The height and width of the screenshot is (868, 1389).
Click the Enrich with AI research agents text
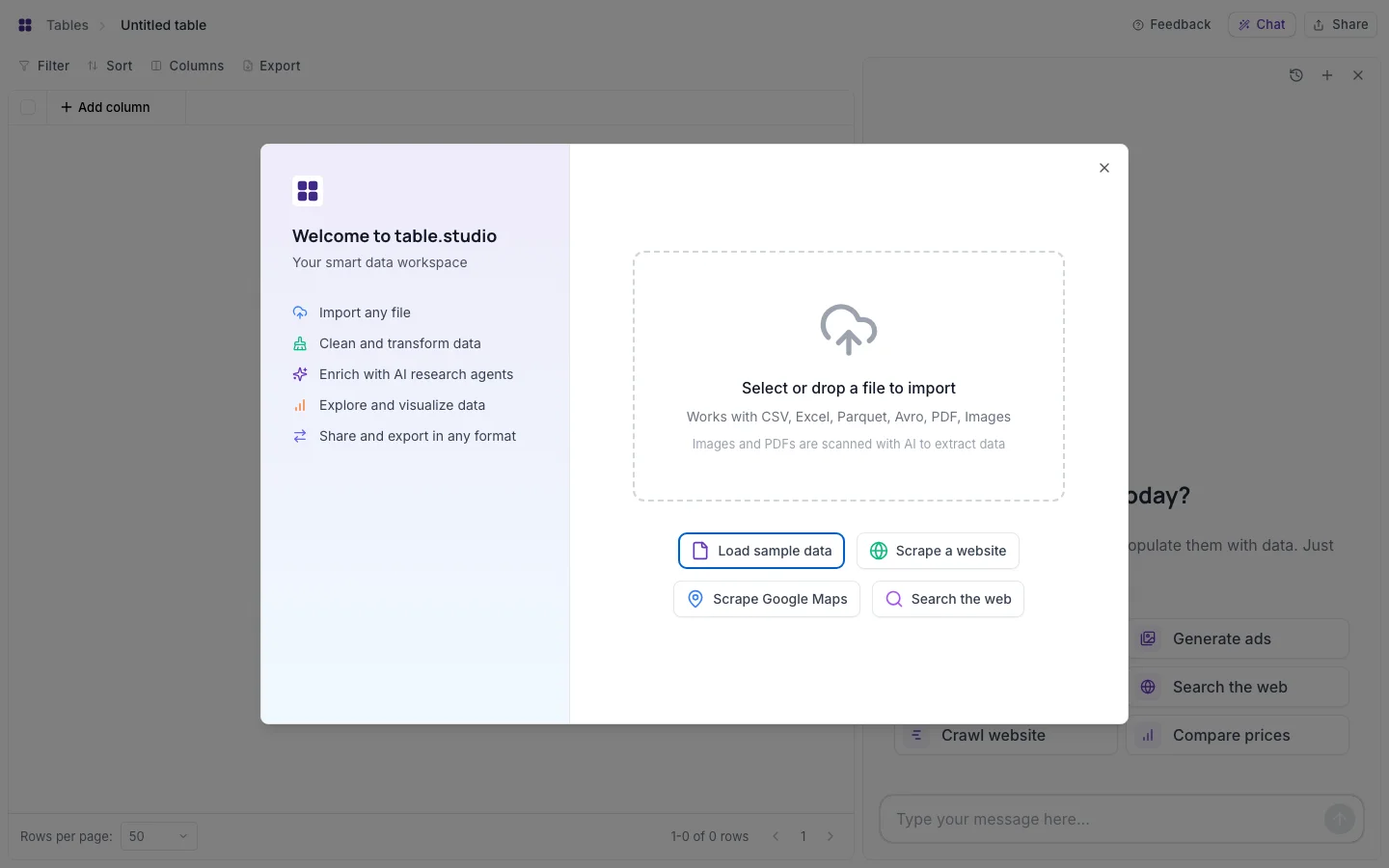[x=416, y=374]
